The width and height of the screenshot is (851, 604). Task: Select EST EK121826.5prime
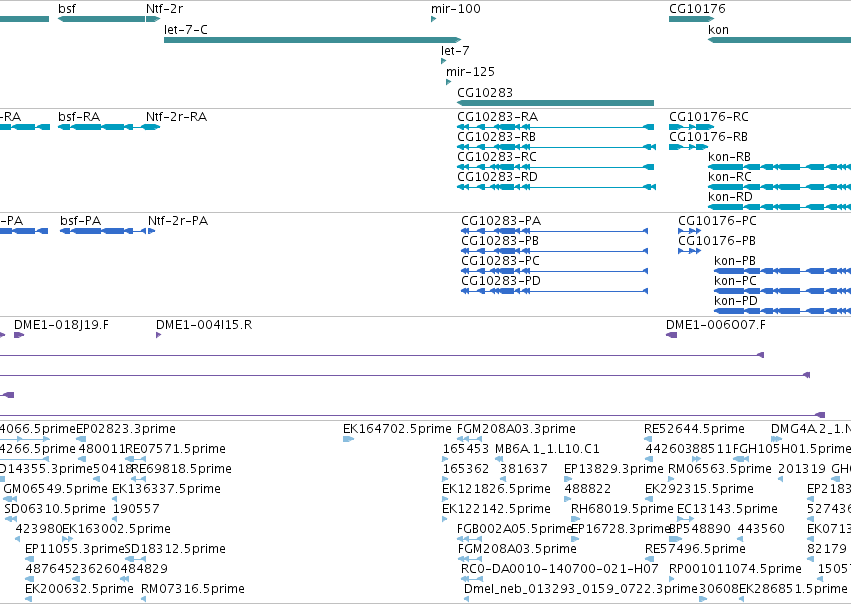pyautogui.click(x=497, y=489)
